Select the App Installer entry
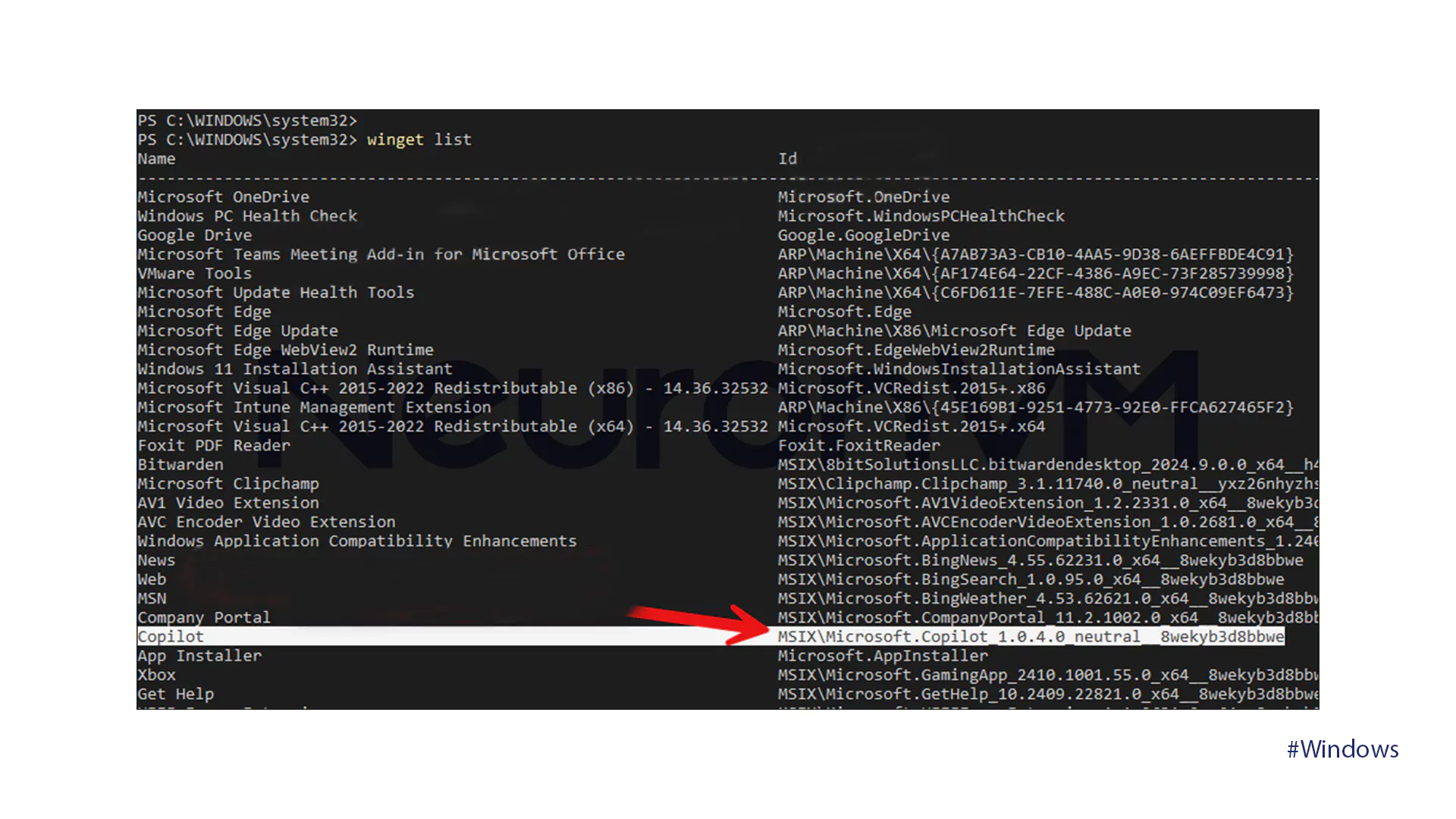 click(x=199, y=656)
